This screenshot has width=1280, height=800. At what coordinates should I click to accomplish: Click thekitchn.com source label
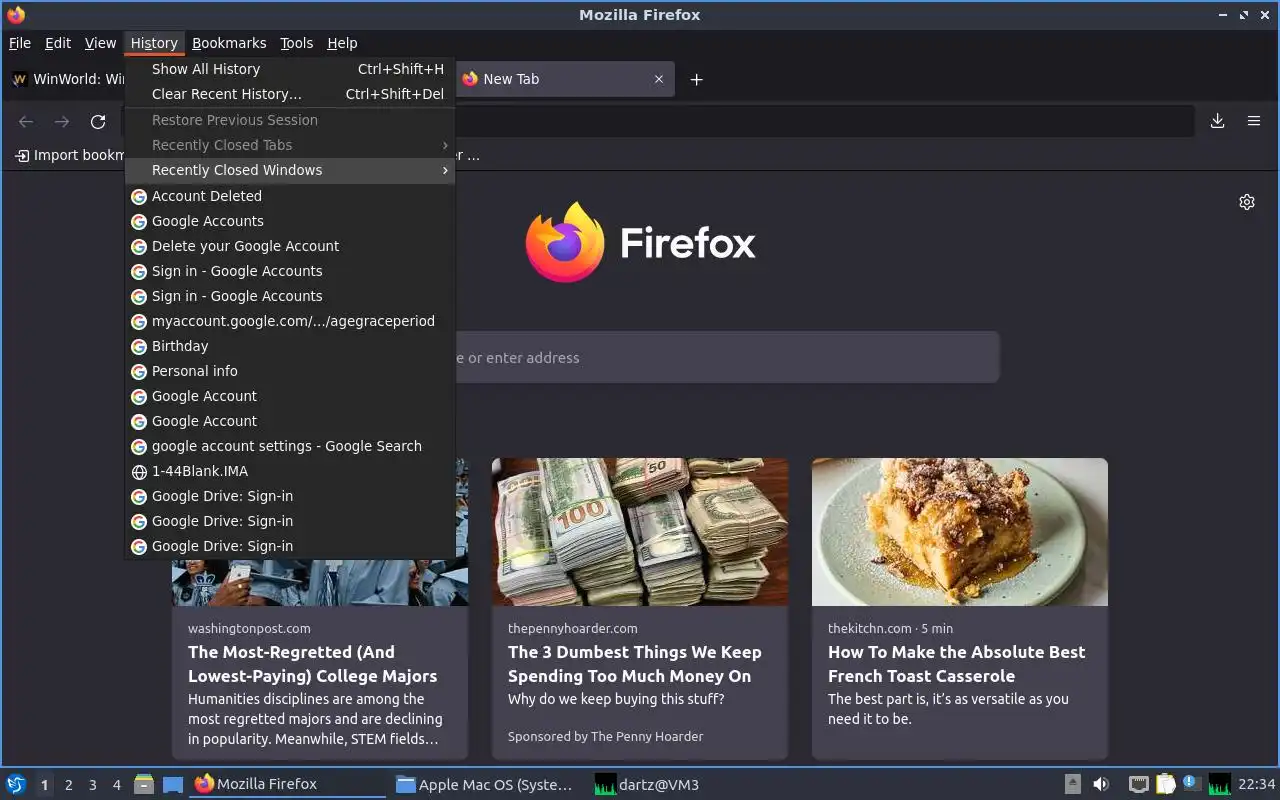point(869,629)
